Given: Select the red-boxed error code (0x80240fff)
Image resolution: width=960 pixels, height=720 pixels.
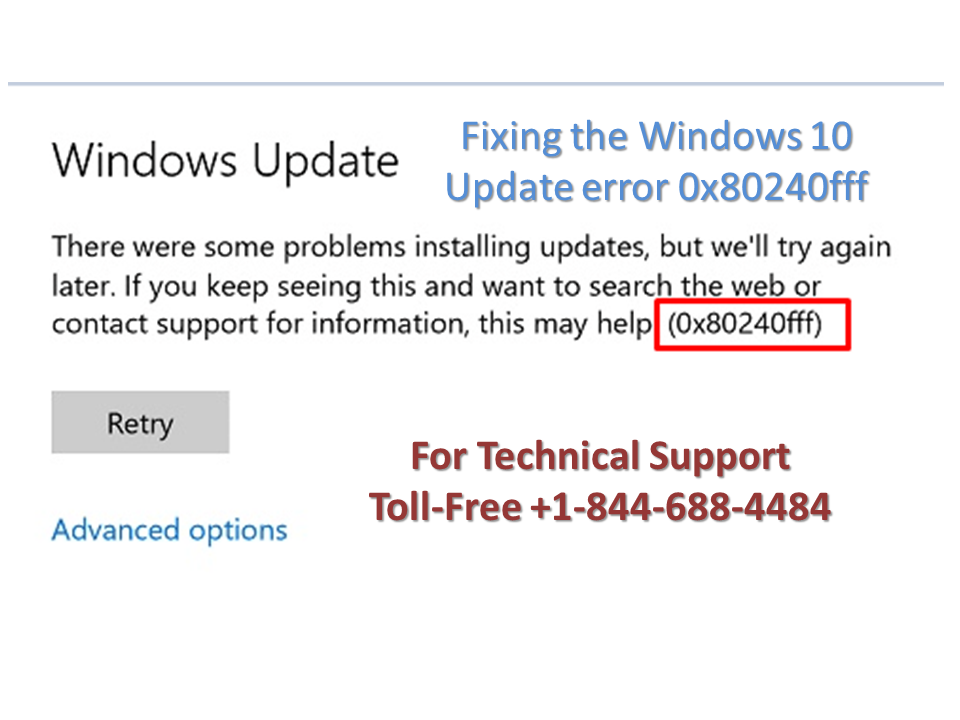Looking at the screenshot, I should tap(745, 324).
